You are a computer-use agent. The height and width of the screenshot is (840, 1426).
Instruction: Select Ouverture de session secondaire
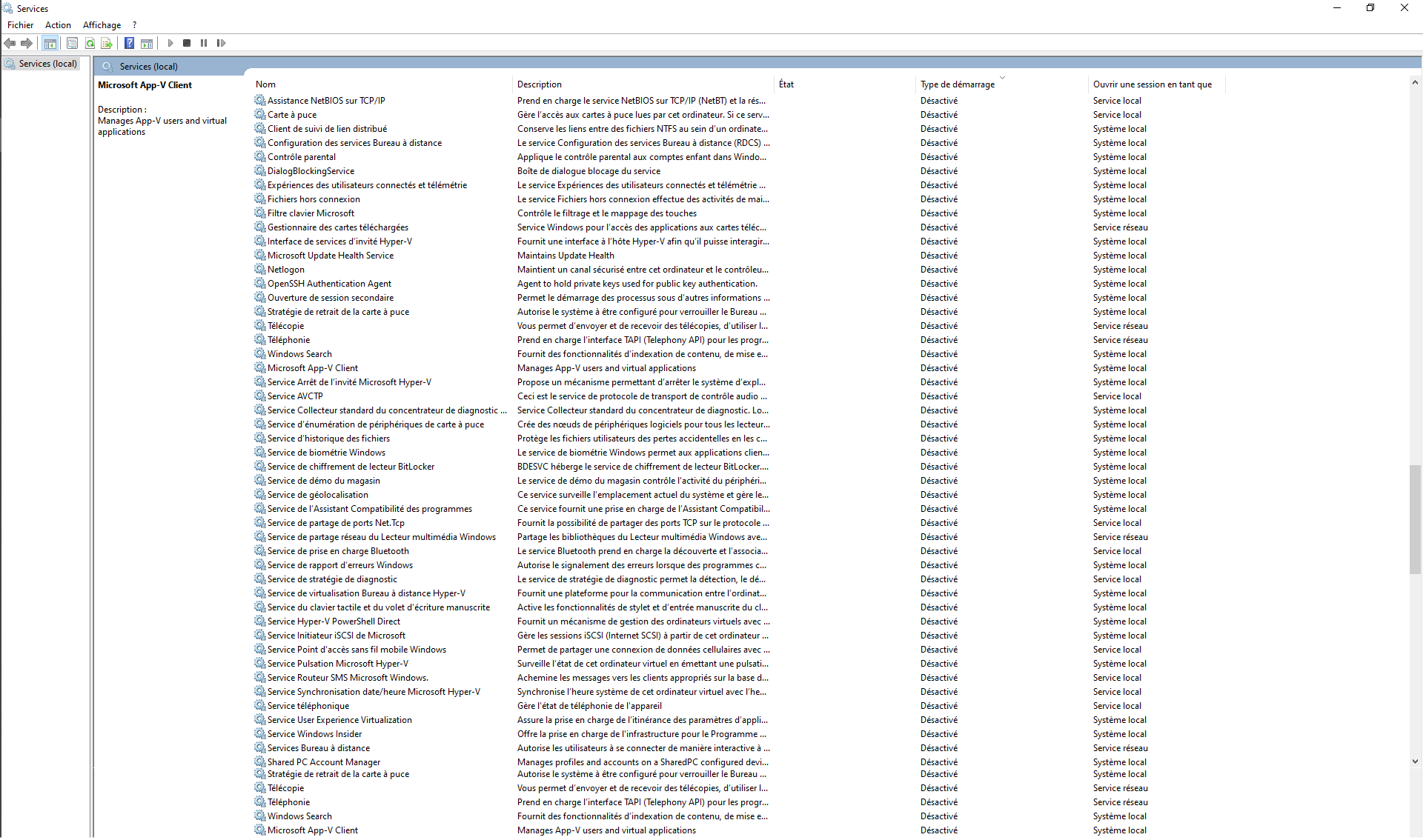point(331,298)
